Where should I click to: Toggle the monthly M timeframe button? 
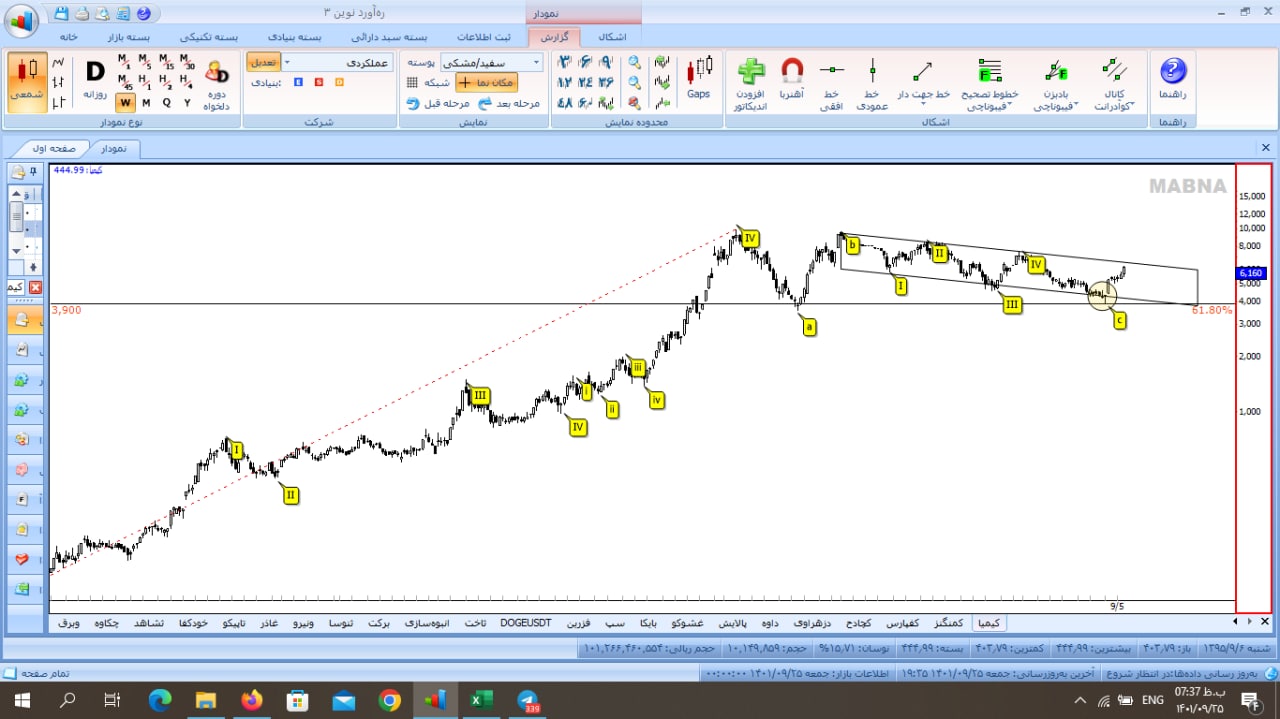coord(146,102)
